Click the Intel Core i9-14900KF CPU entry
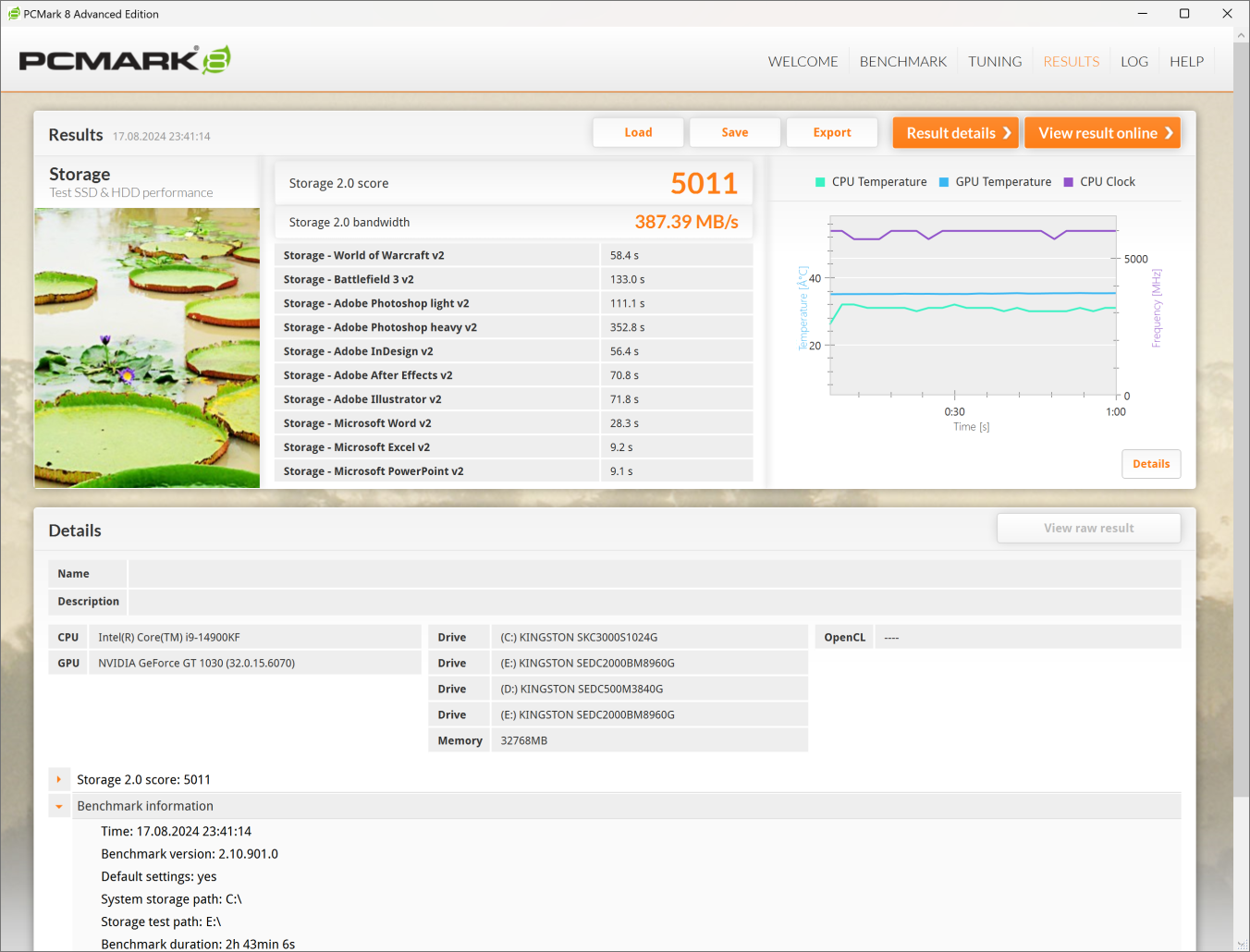The height and width of the screenshot is (952, 1250). (x=255, y=638)
